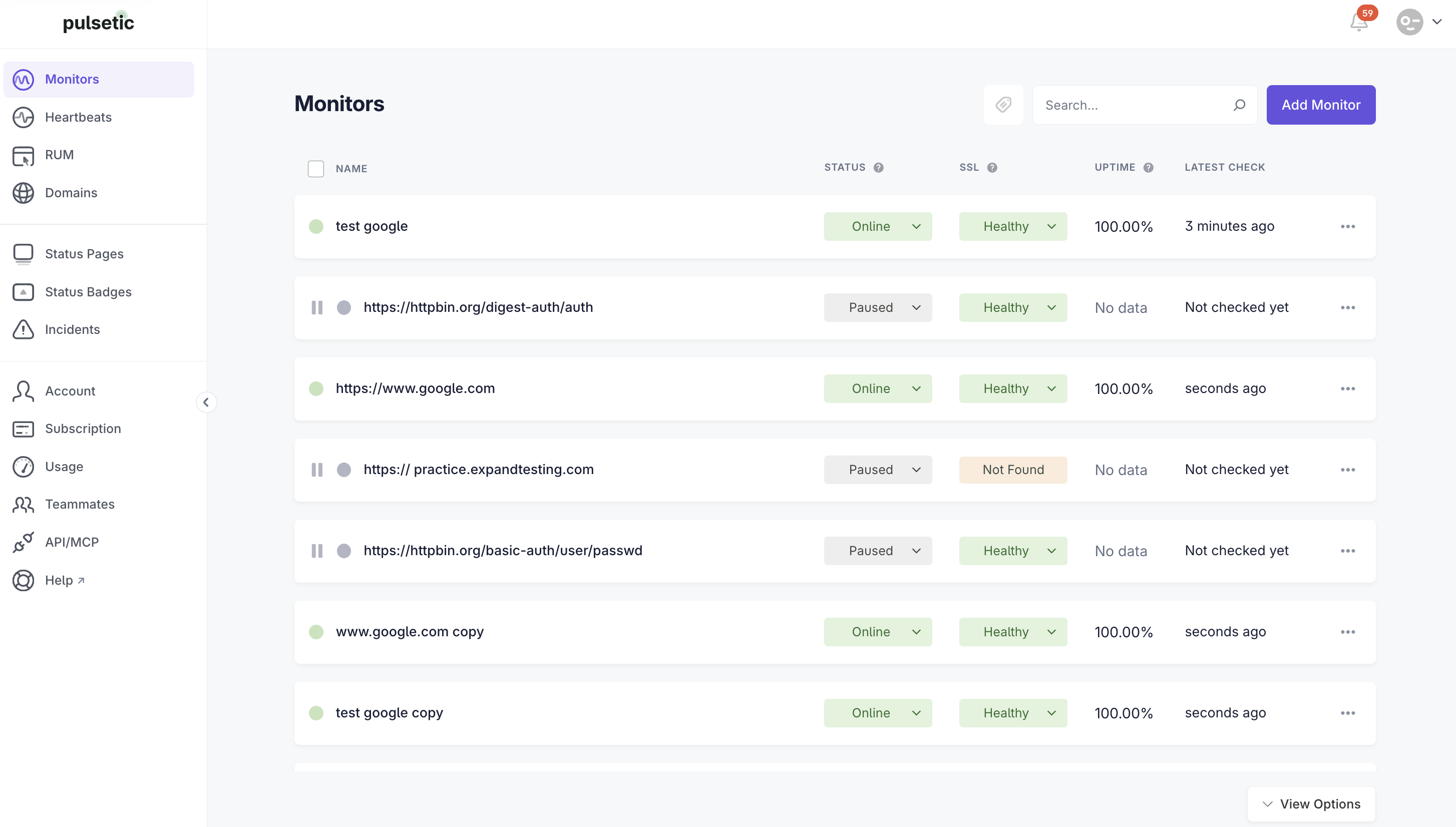
Task: Toggle the select-all monitors checkbox
Action: 316,169
